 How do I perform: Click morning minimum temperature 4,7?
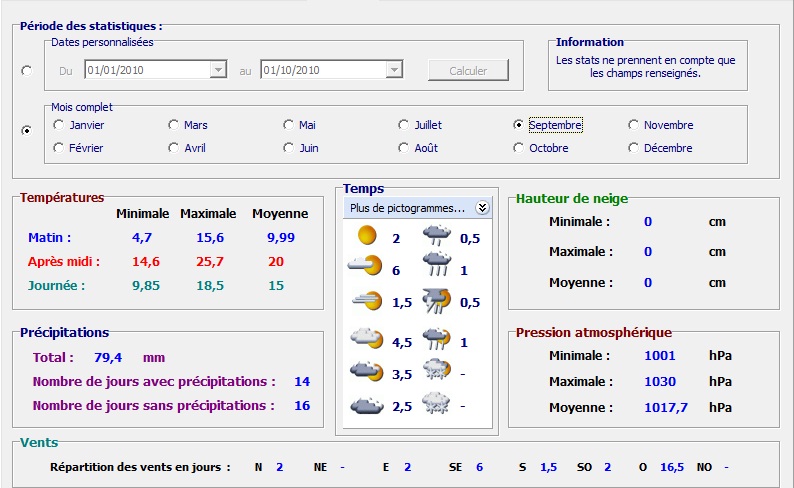point(142,237)
